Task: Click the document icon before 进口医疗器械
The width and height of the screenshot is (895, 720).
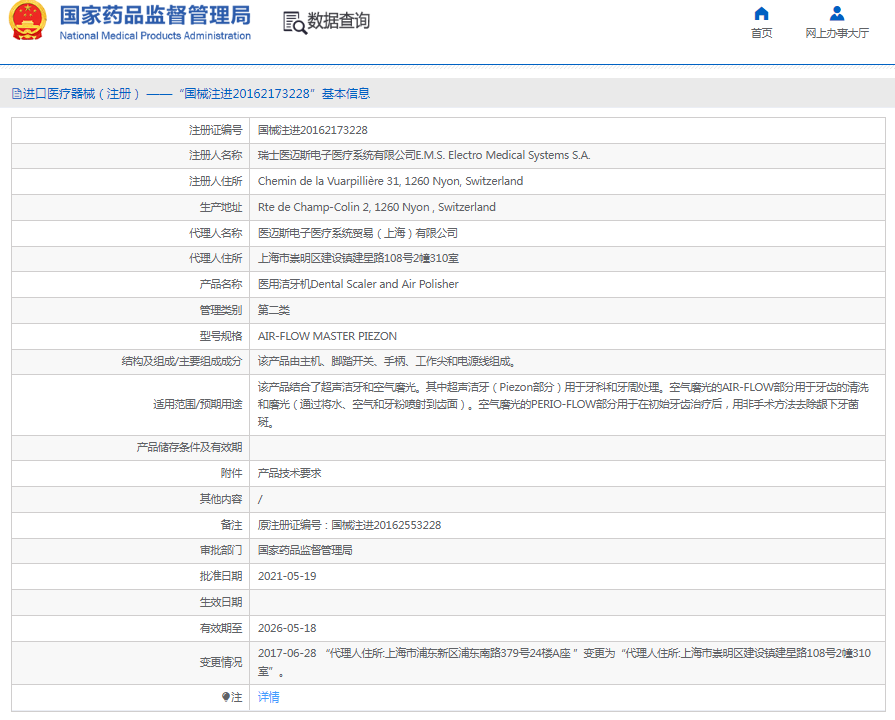Action: click(x=16, y=94)
